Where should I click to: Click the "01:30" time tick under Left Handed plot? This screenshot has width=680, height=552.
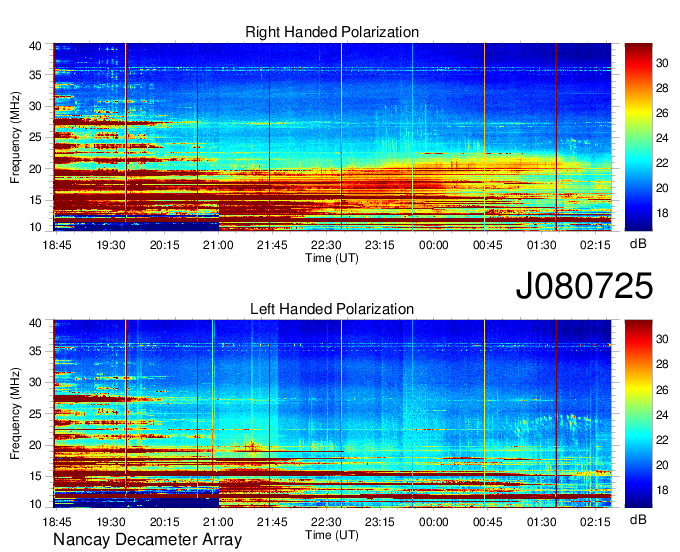(x=541, y=522)
